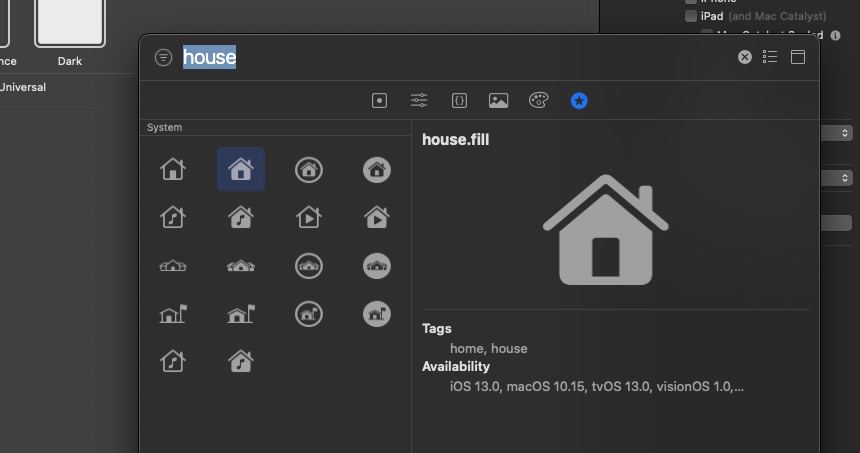Click the Tags label

(x=437, y=329)
